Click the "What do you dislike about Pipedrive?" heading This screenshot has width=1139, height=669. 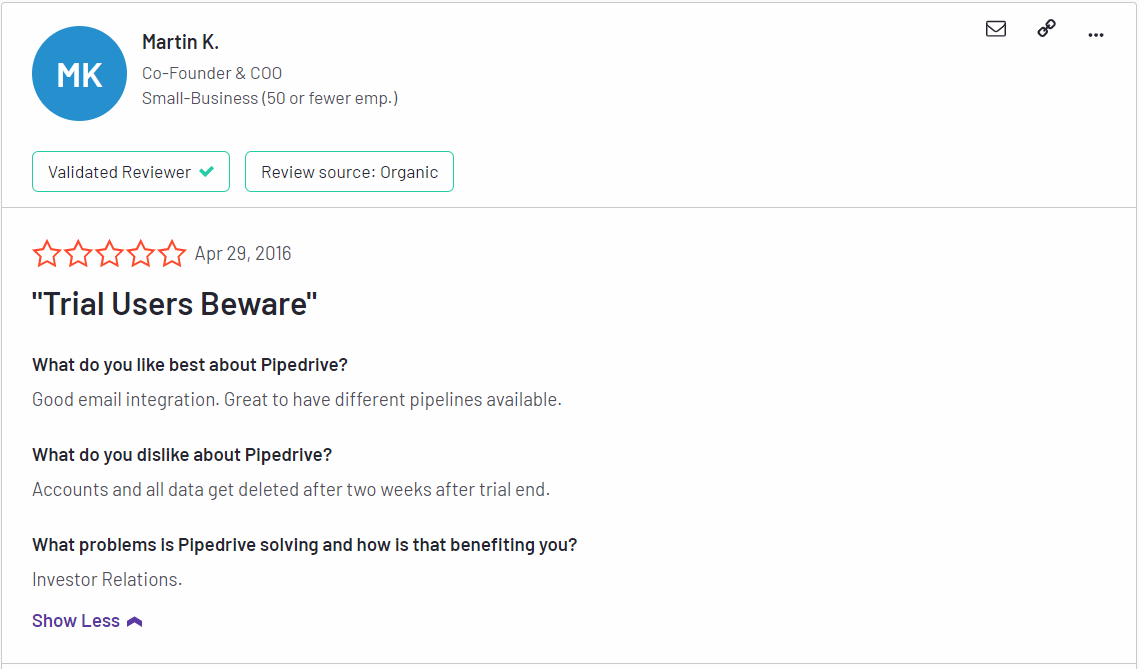click(x=182, y=455)
